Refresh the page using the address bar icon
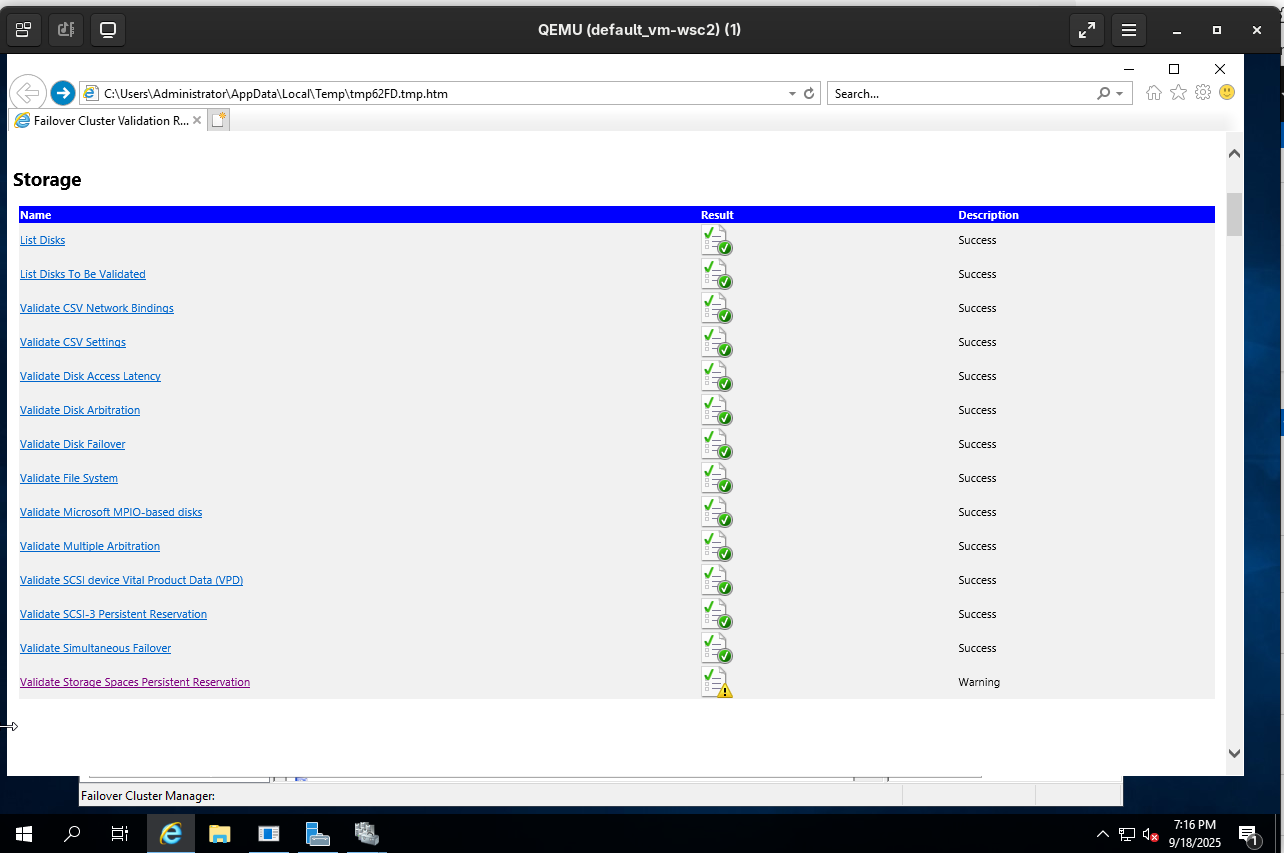Screen dimensions: 1284x853 coord(809,94)
